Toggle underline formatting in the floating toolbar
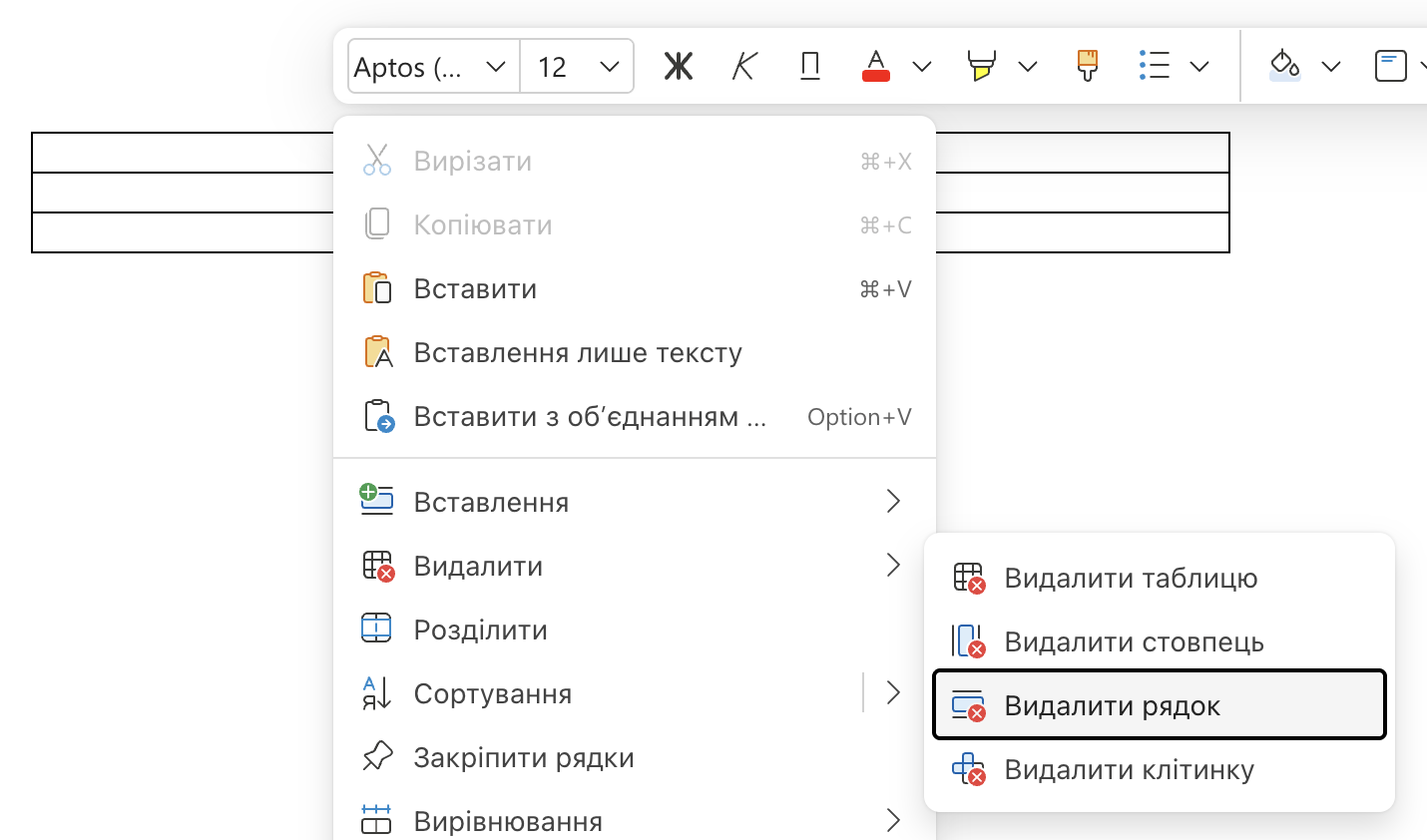 [x=810, y=67]
